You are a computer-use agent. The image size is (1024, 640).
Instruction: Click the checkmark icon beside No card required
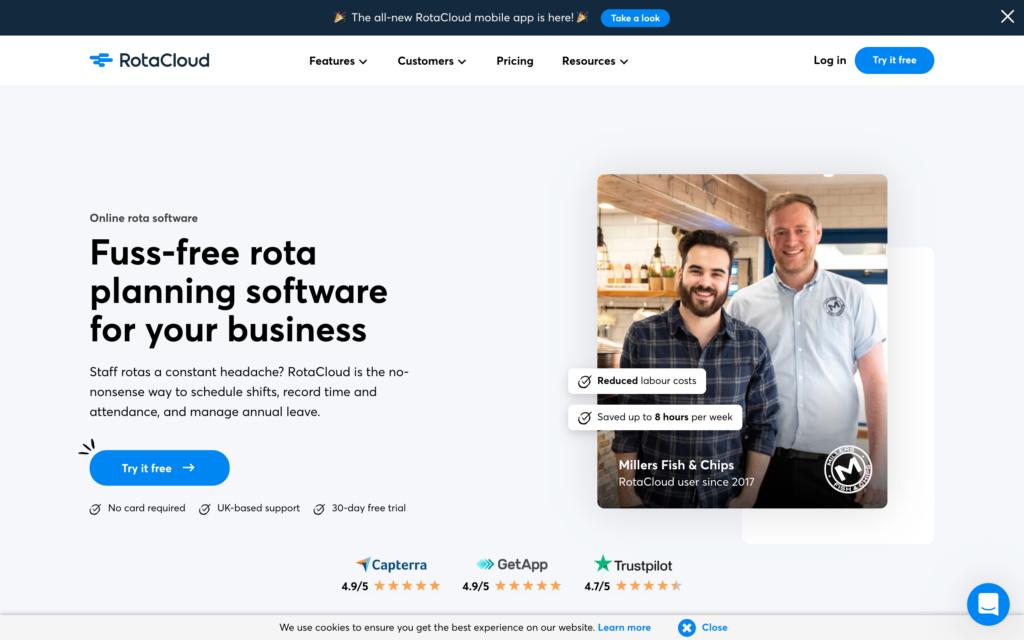click(95, 509)
